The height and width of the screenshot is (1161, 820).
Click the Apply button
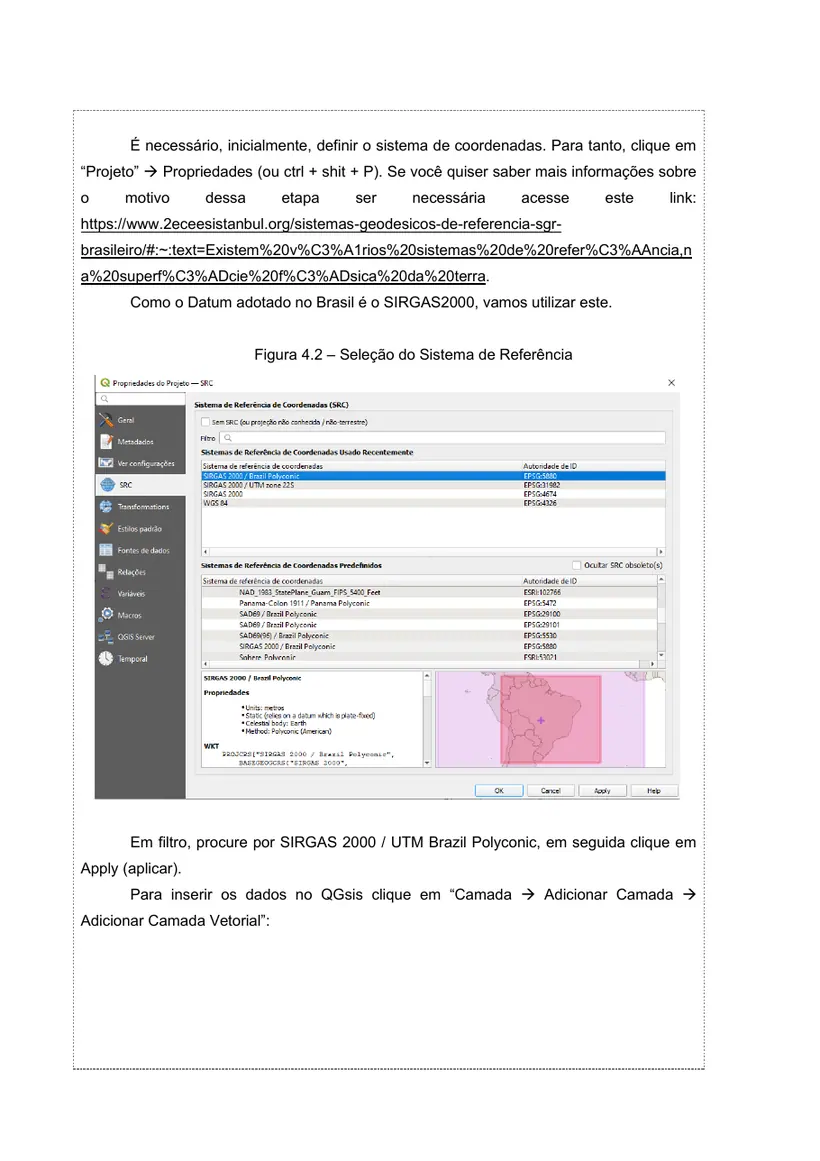coord(602,791)
